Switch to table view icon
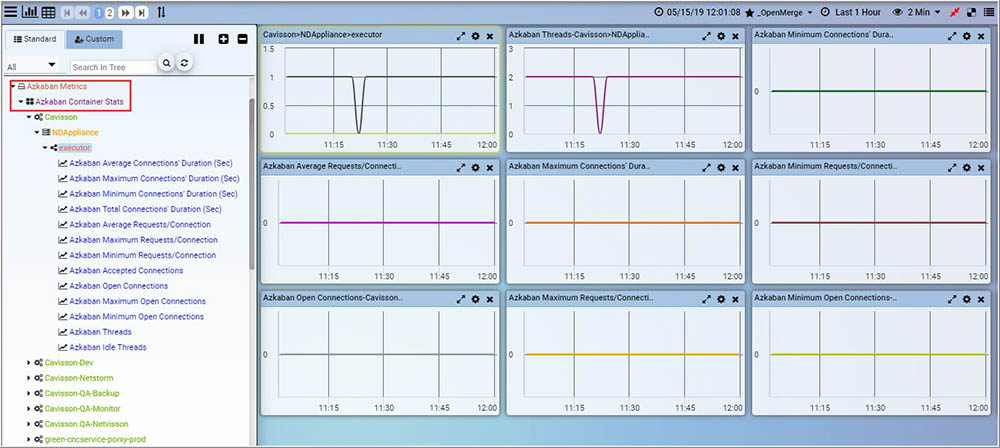1000x448 pixels. 48,12
